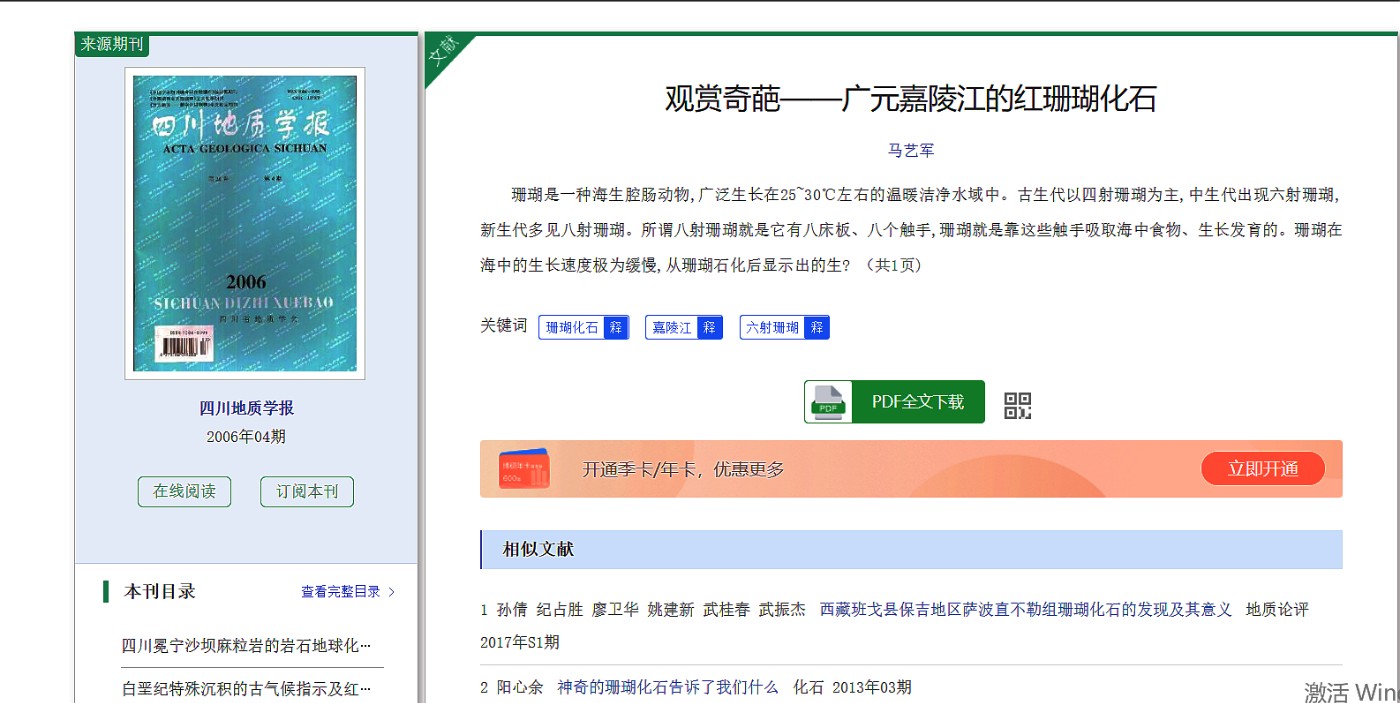The height and width of the screenshot is (703, 1400).
Task: Click 释 icon beside 珊瑚化石 keyword
Action: click(x=616, y=328)
